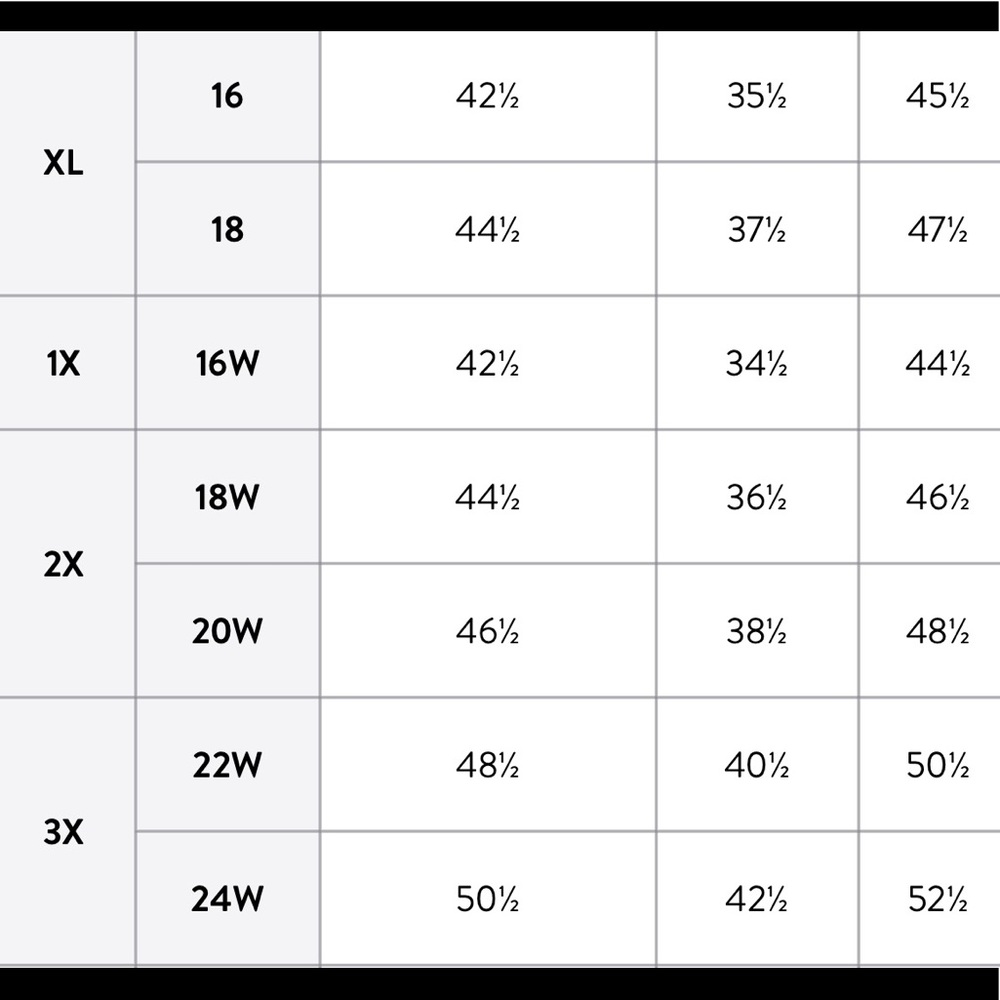Click the 48½ value in 22W row
Image resolution: width=1000 pixels, height=1000 pixels.
(x=487, y=765)
